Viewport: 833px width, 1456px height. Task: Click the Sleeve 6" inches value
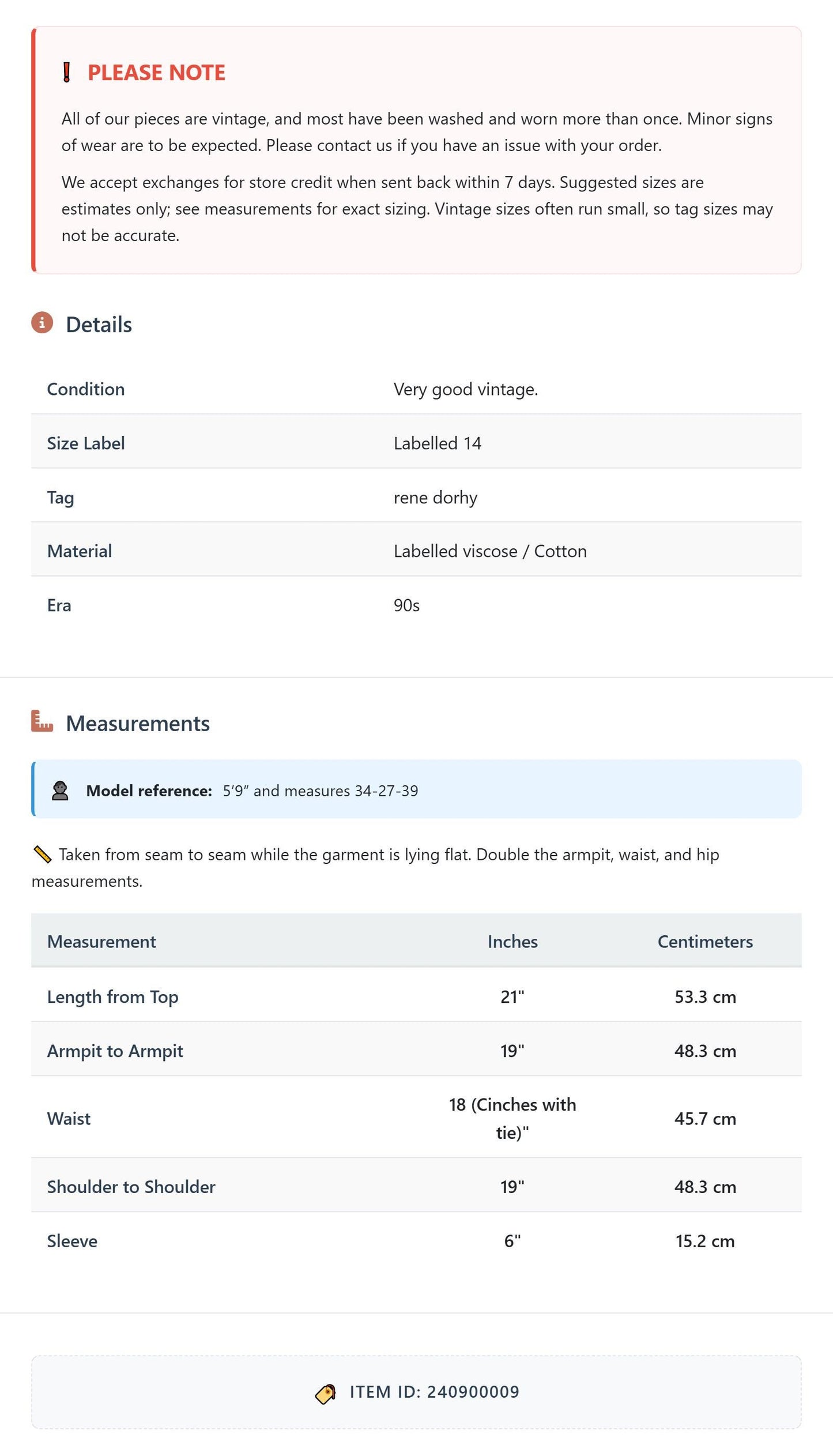[512, 1241]
